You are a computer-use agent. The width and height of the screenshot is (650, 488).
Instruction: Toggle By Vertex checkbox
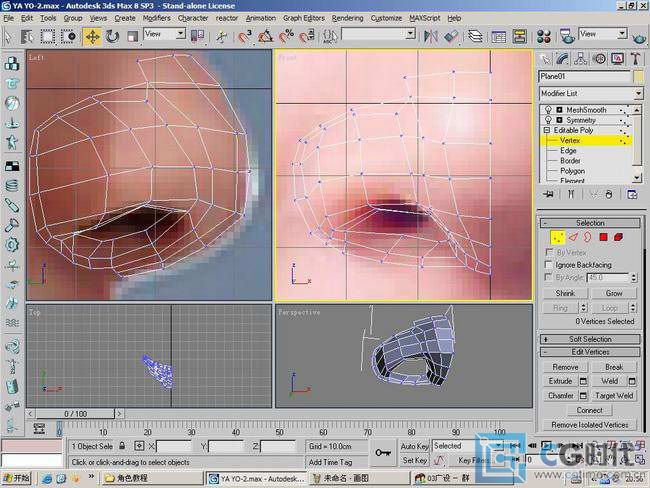coord(548,252)
